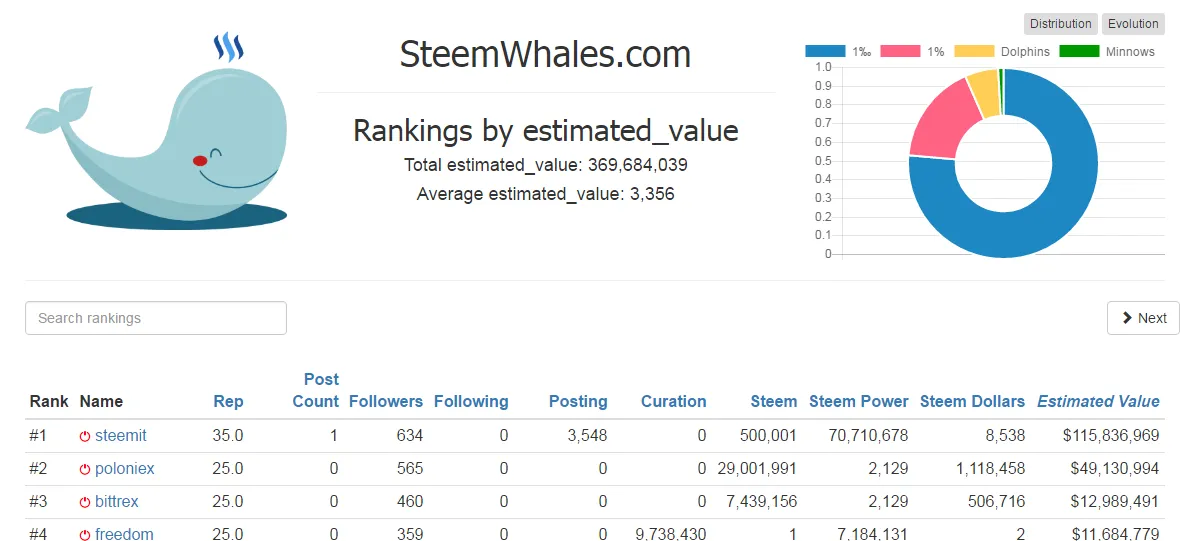Image resolution: width=1185 pixels, height=541 pixels.
Task: Click the Rankings by estimated_value heading
Action: pos(546,131)
